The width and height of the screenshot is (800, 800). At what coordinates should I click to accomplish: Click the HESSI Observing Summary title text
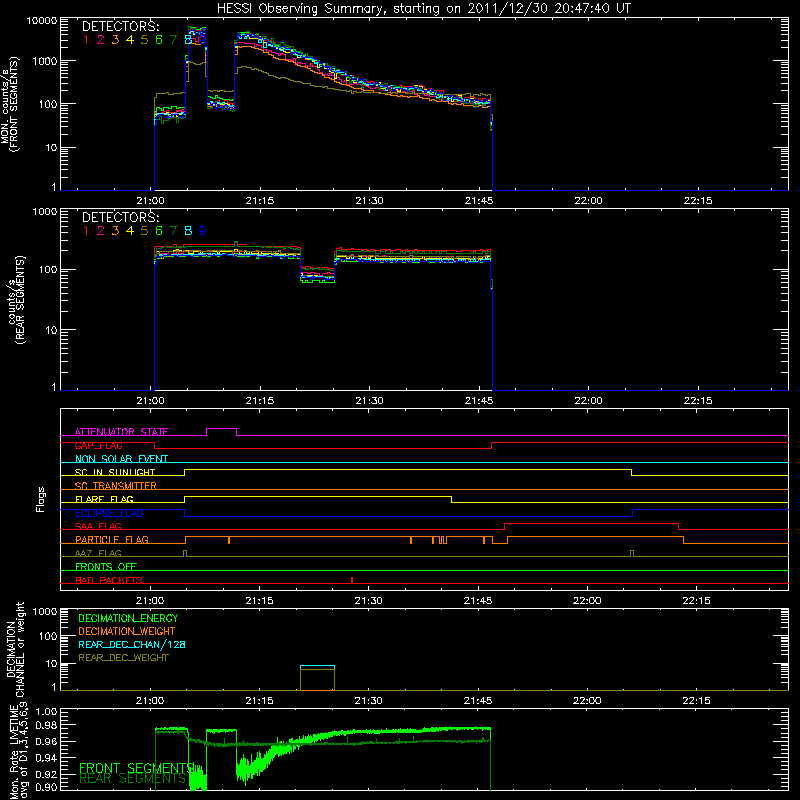423,9
